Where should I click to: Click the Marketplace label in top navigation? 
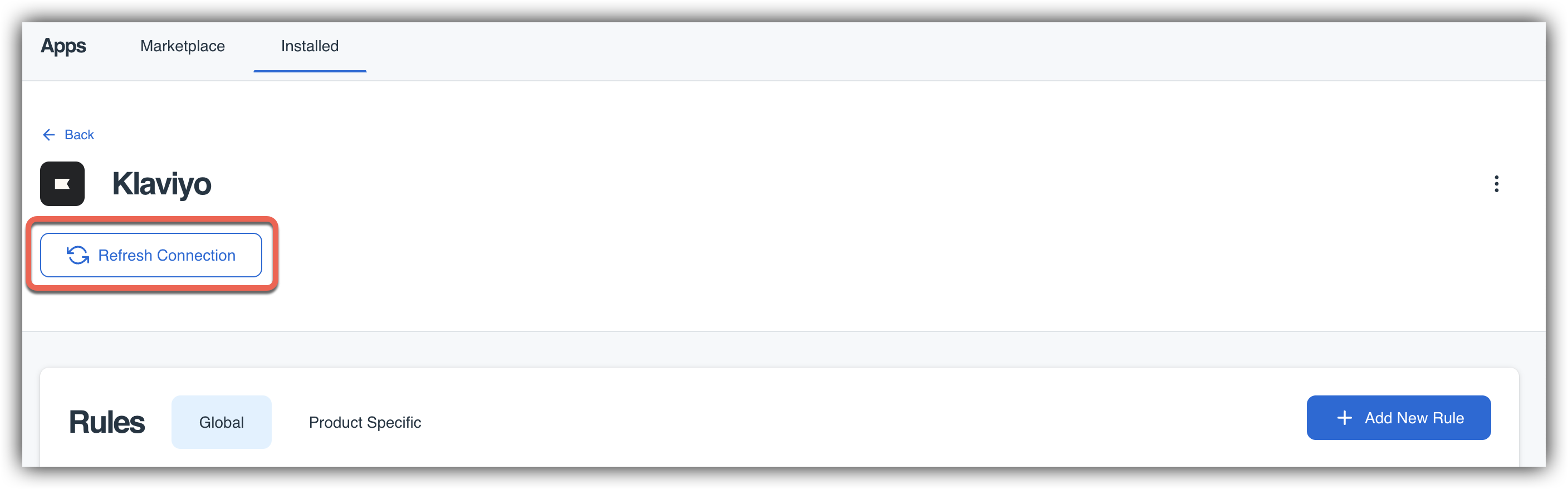click(x=183, y=46)
